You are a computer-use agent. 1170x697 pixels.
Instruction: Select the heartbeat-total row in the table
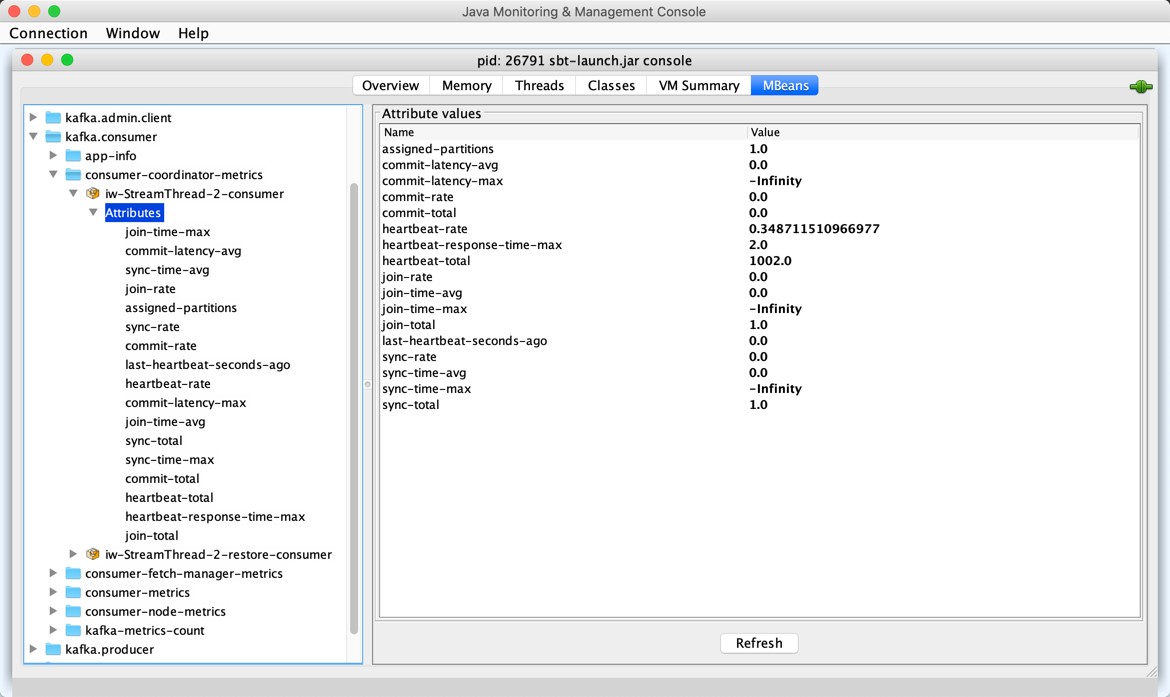tap(560, 261)
